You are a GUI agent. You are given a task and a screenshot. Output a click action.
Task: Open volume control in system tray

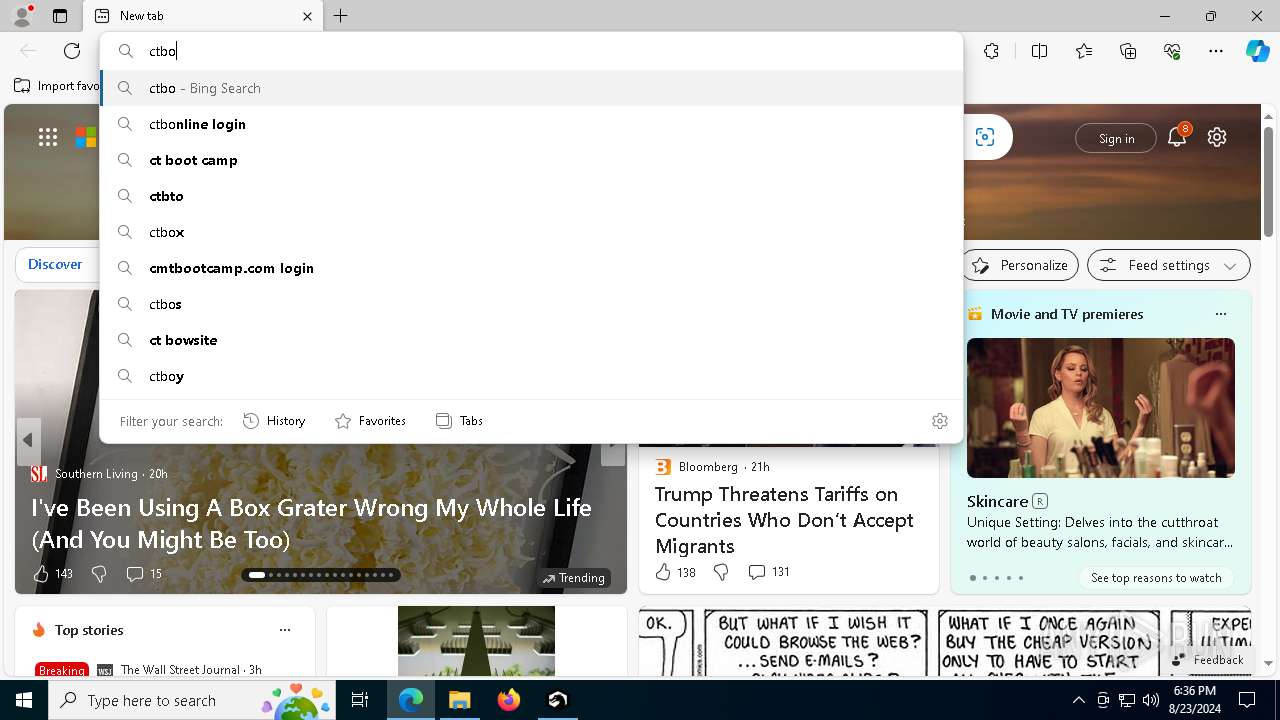1150,700
